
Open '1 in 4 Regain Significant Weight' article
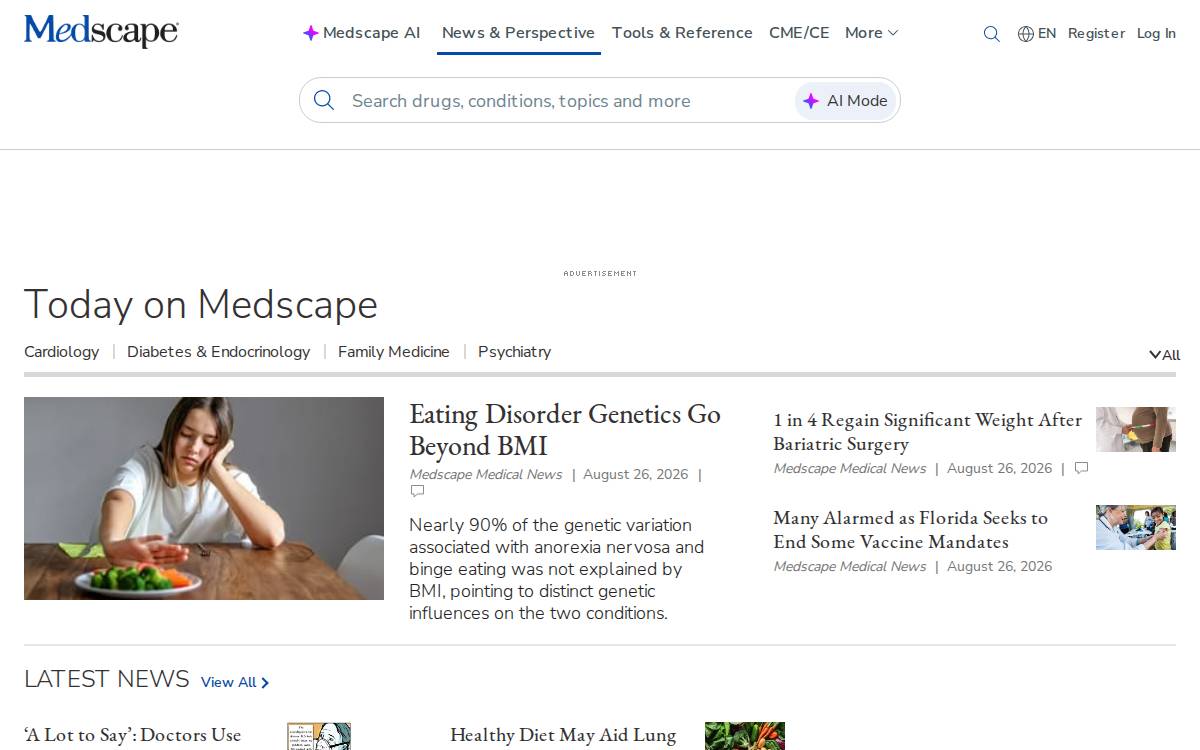coord(927,432)
